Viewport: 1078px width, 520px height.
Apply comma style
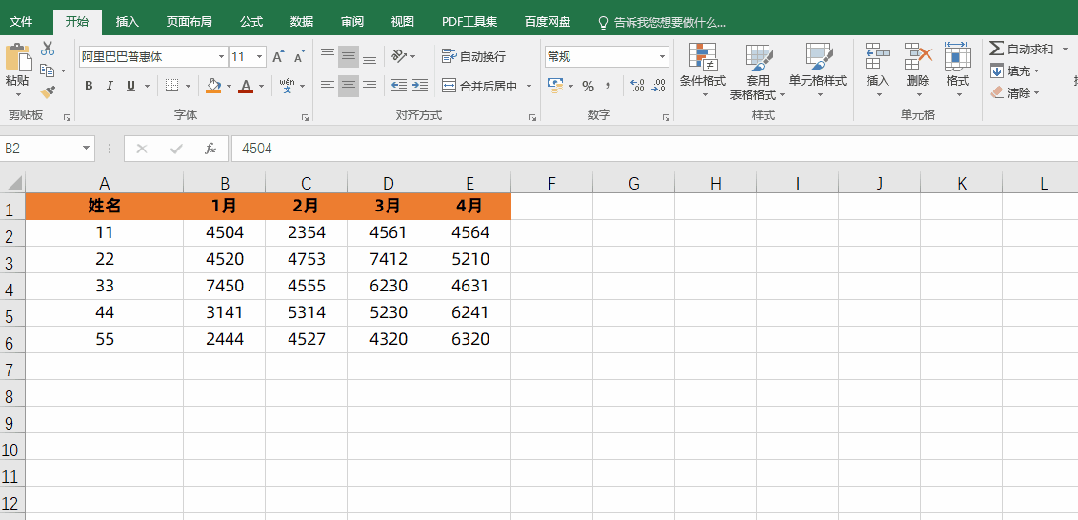pos(608,86)
